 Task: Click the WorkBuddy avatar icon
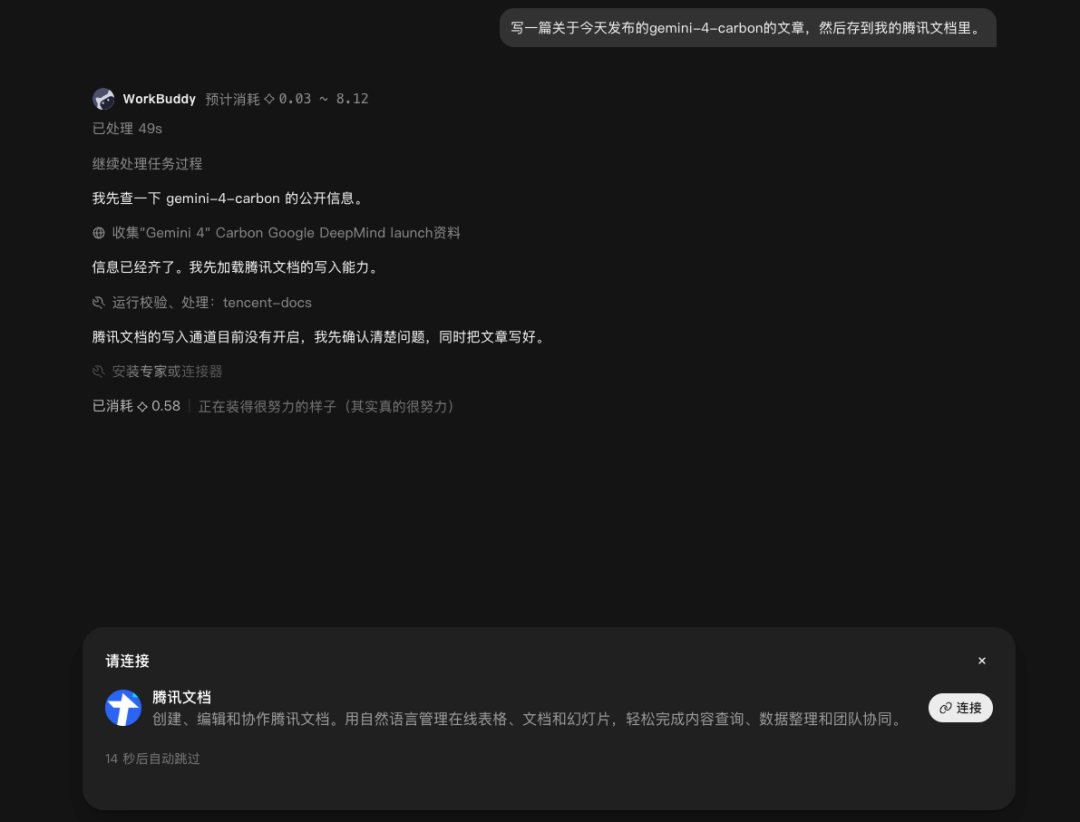[103, 99]
